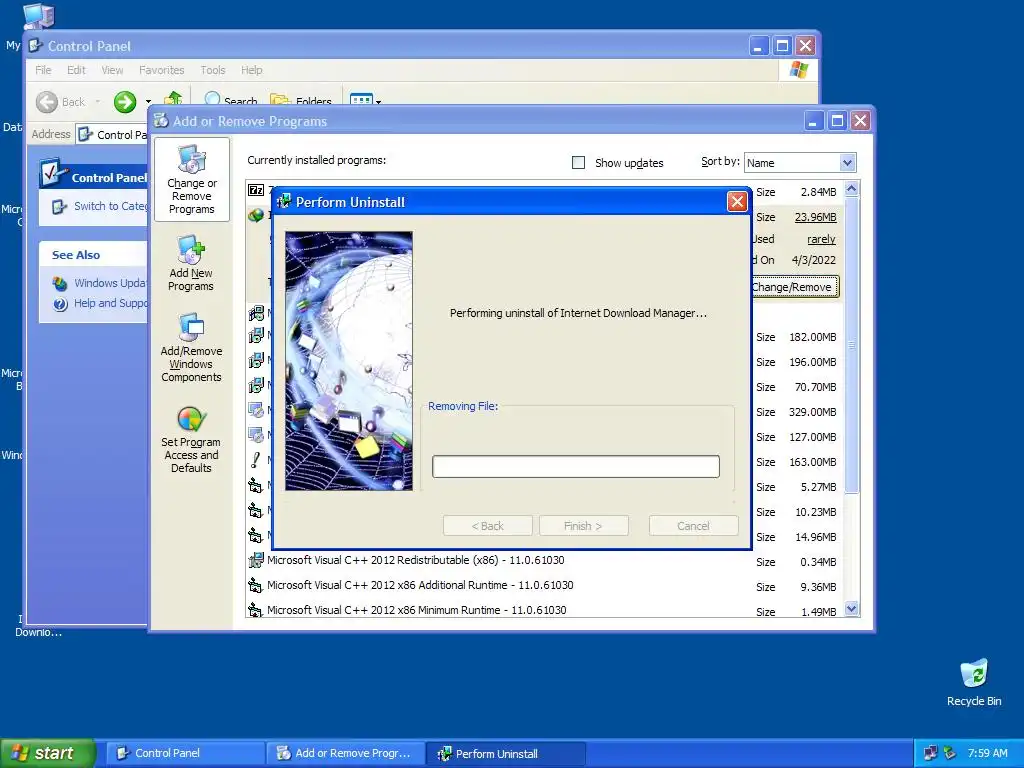Screen dimensions: 1024x768
Task: Open Help menu in Control Panel
Action: coord(251,70)
